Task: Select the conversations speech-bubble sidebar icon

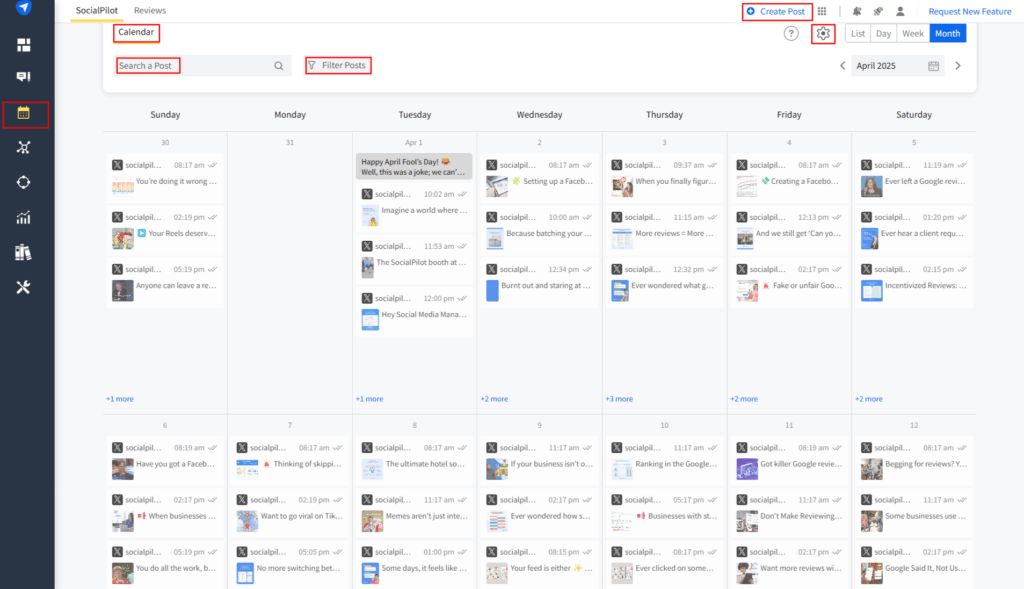Action: point(26,77)
